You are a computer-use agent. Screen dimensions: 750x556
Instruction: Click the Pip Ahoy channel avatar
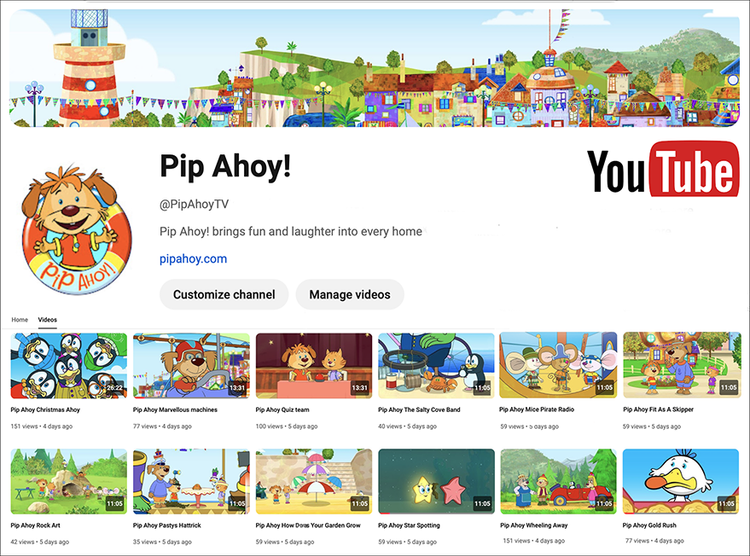coord(76,230)
